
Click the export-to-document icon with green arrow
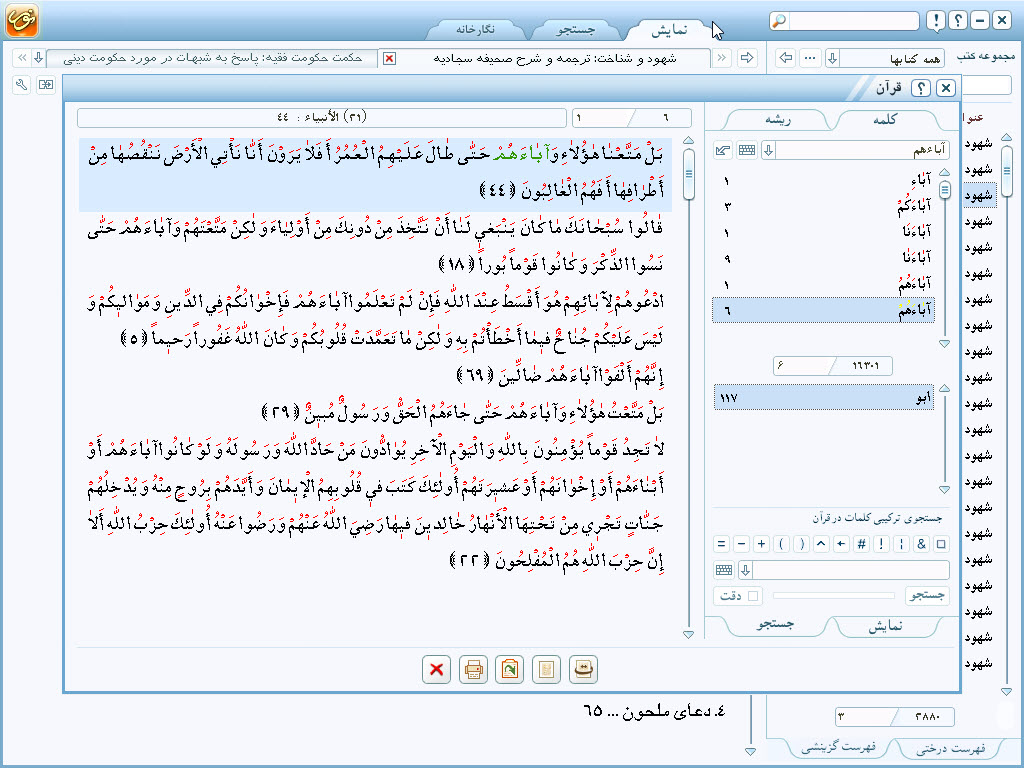click(x=509, y=670)
